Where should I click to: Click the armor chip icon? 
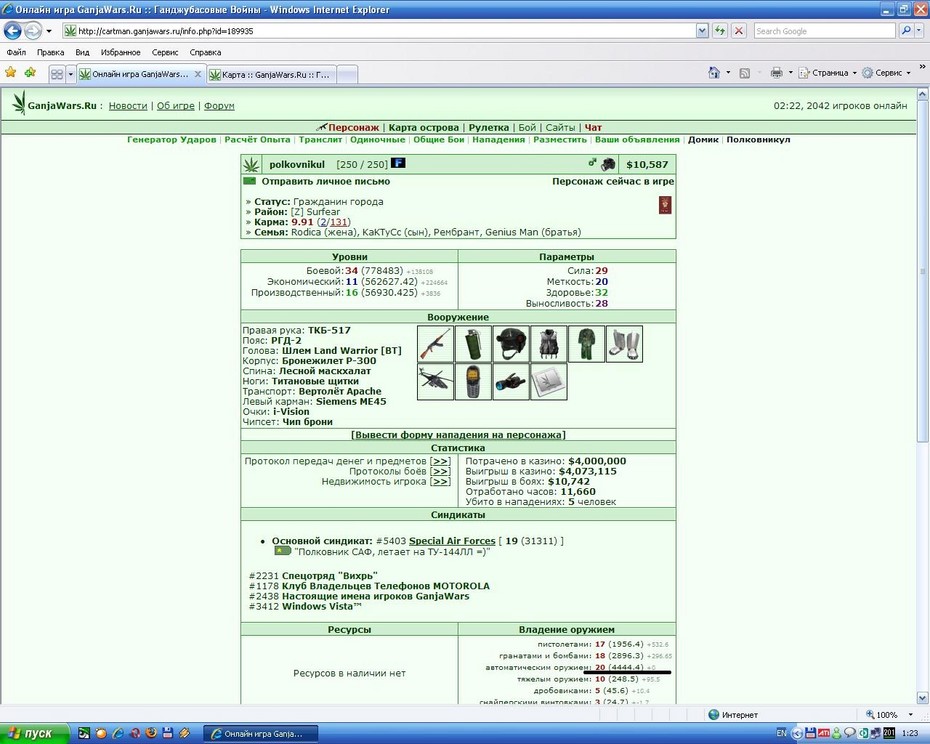[x=549, y=381]
